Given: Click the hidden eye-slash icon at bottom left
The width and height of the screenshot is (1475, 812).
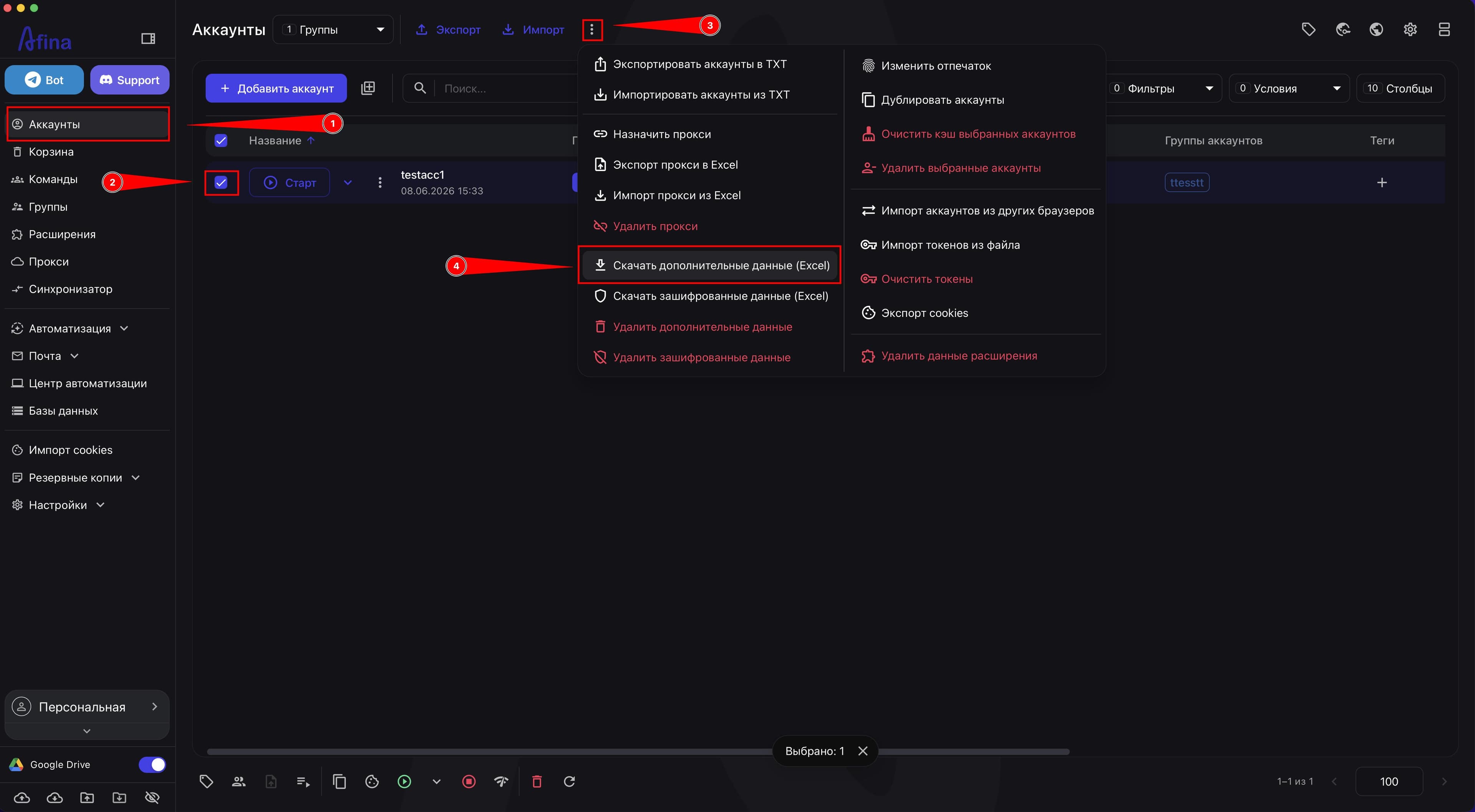Looking at the screenshot, I should 152,798.
